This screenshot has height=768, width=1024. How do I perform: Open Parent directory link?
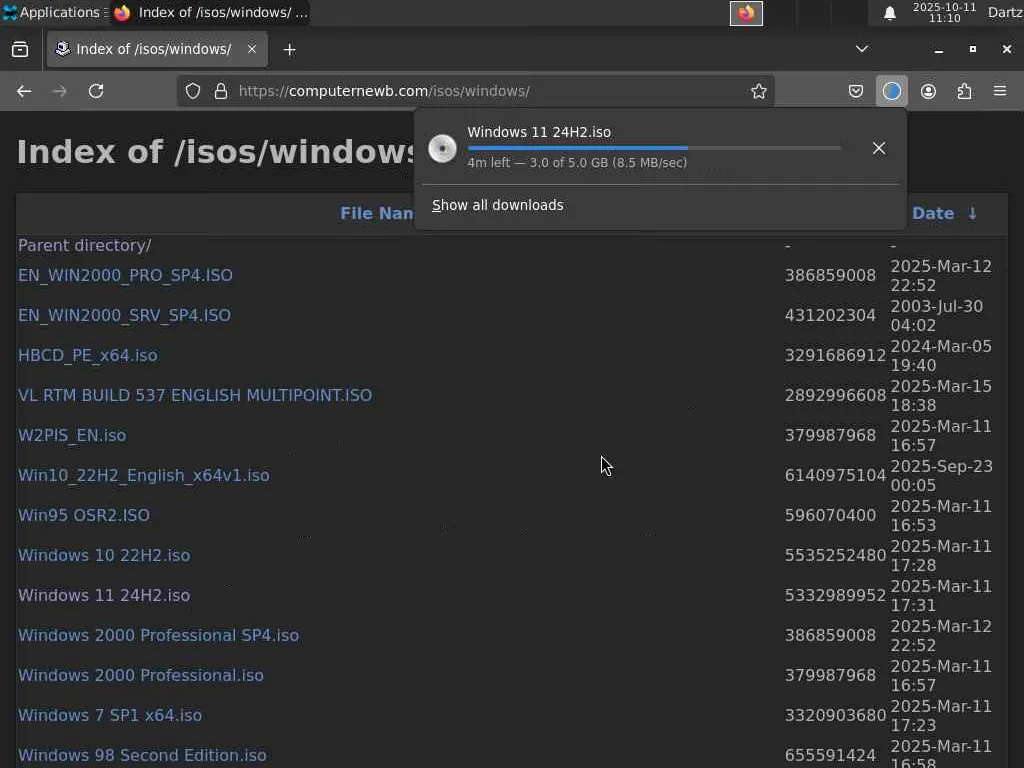85,246
